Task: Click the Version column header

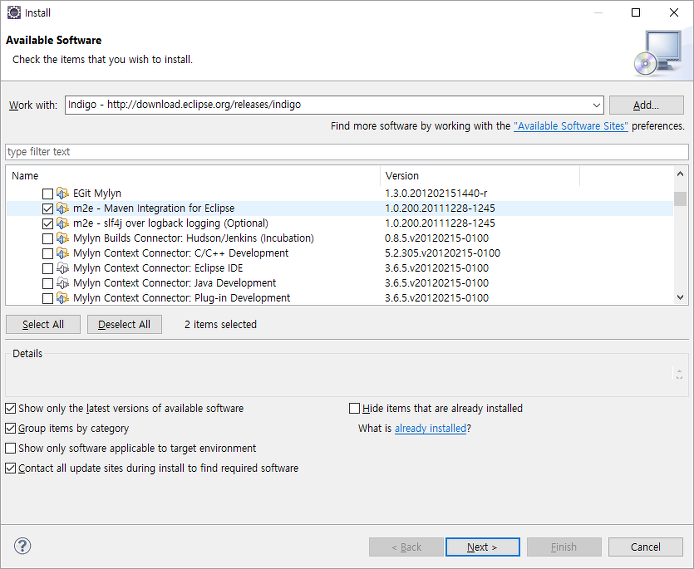Action: (x=480, y=176)
